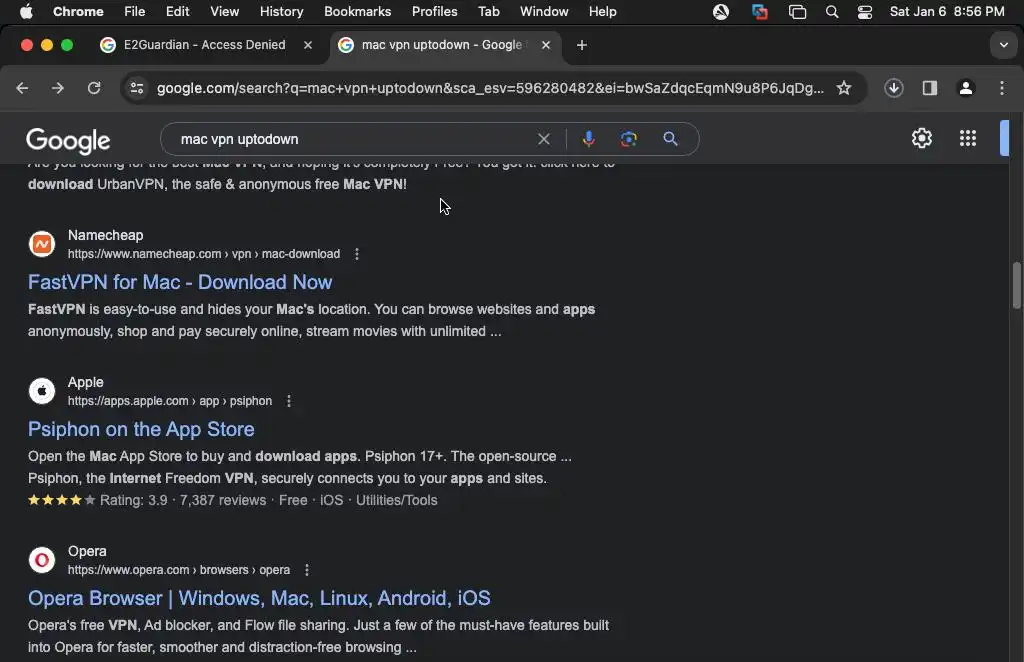Open more options for Namecheap result

[x=357, y=254]
